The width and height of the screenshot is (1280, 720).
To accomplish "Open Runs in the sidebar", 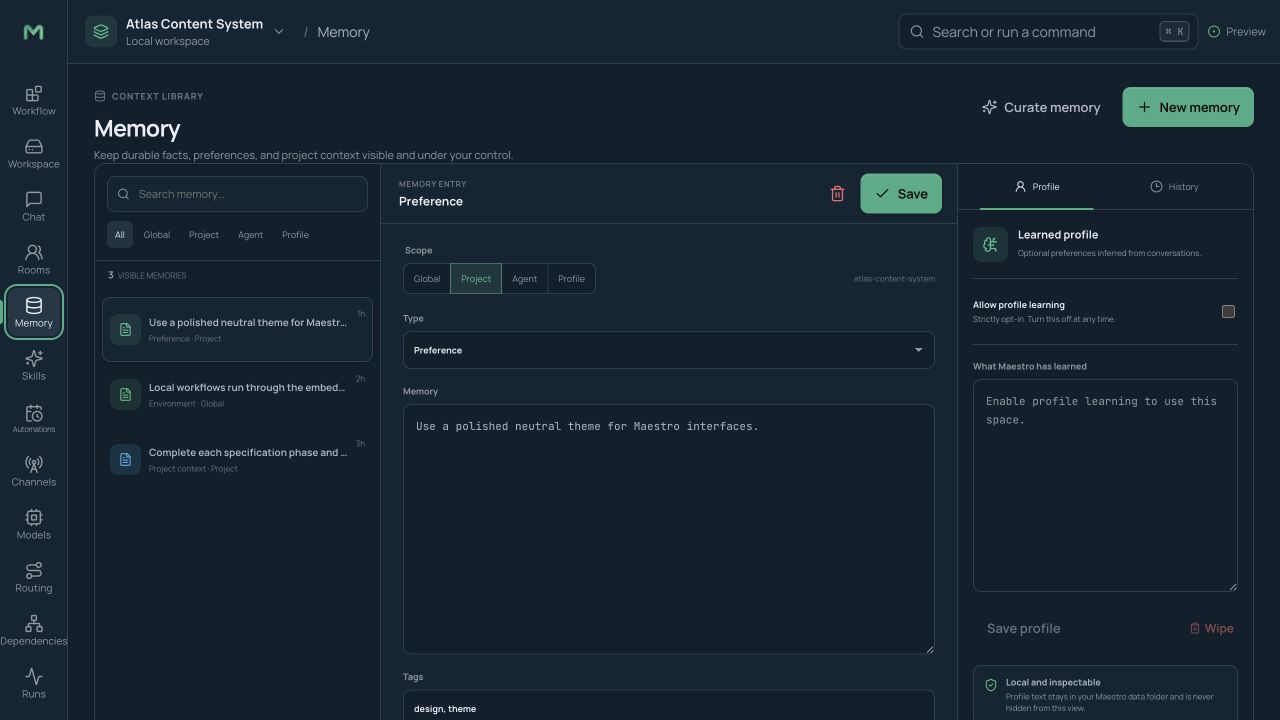I will pos(33,684).
